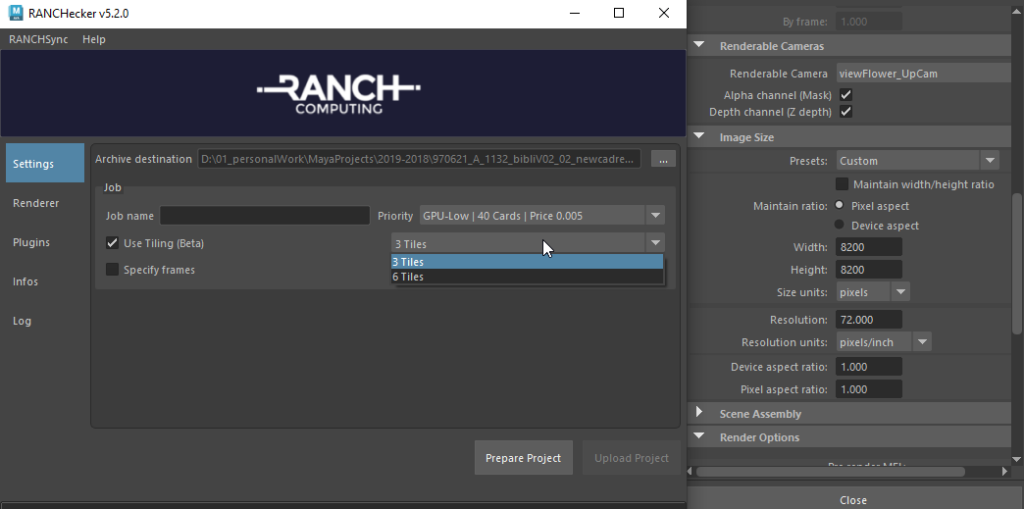Open the Infos tab
The width and height of the screenshot is (1024, 509).
coord(45,282)
